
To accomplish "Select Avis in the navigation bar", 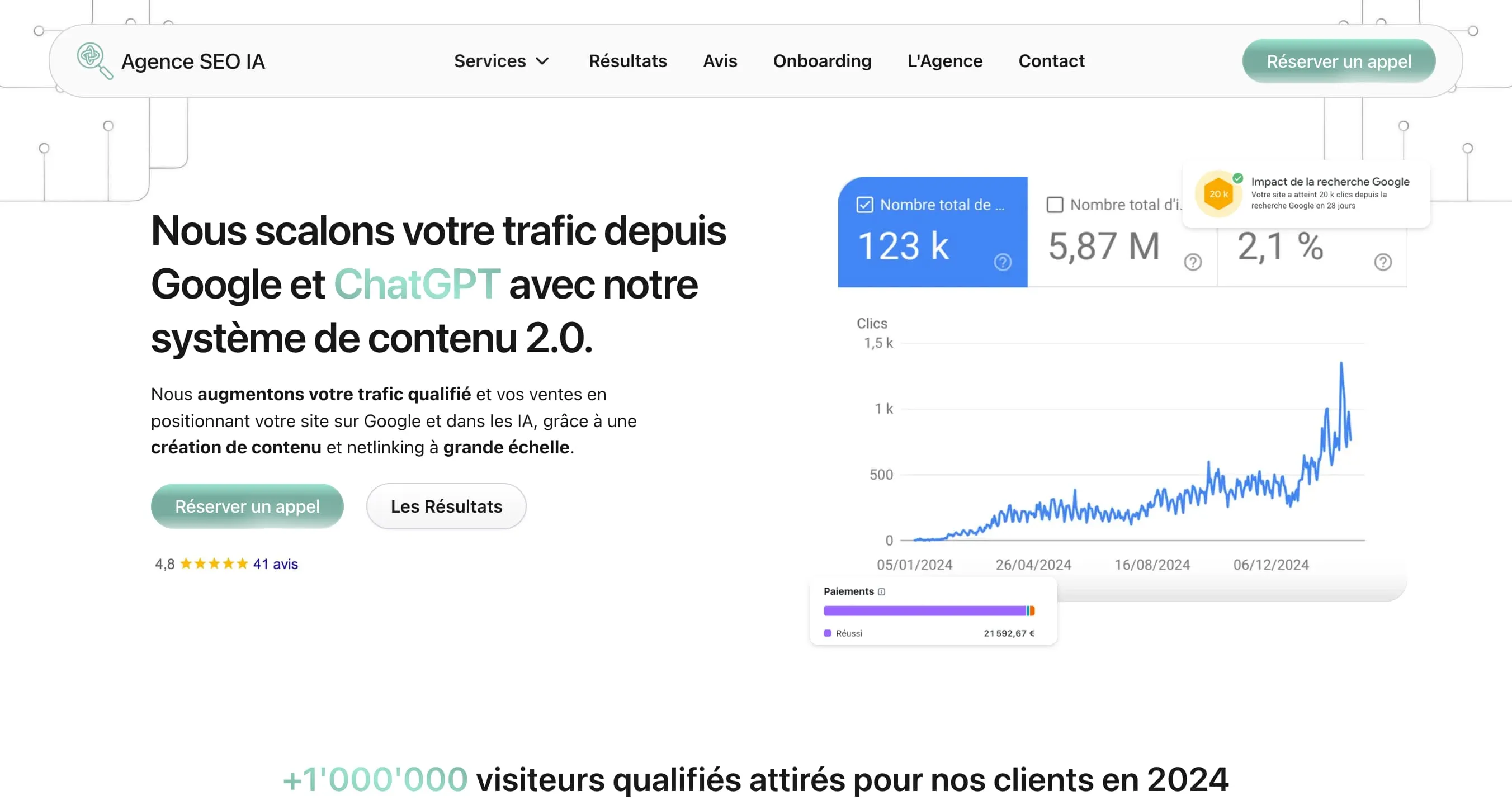I will 720,61.
